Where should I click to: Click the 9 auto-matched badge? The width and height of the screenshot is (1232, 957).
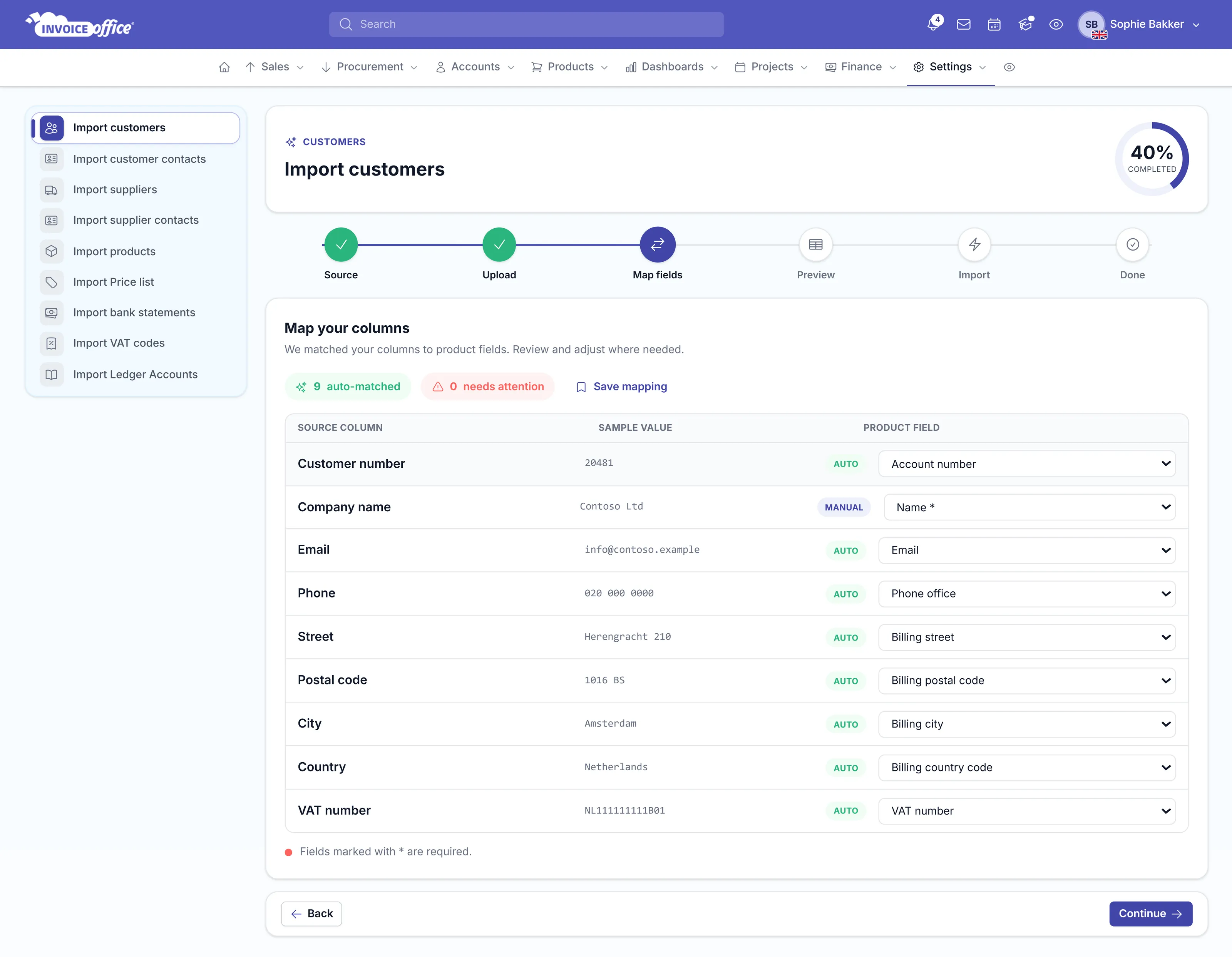(x=348, y=387)
